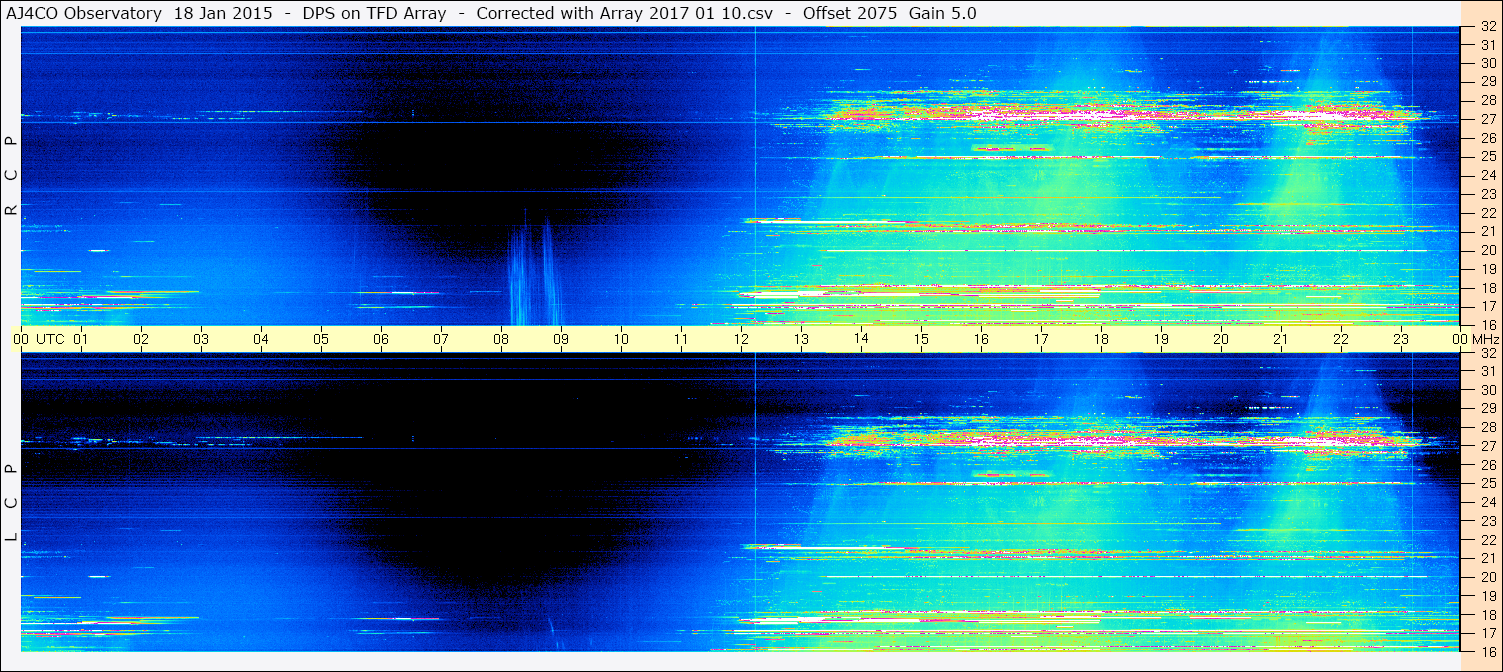Click the 26 MHz label on LCP scale
Viewport: 1503px width, 672px height.
click(1487, 465)
